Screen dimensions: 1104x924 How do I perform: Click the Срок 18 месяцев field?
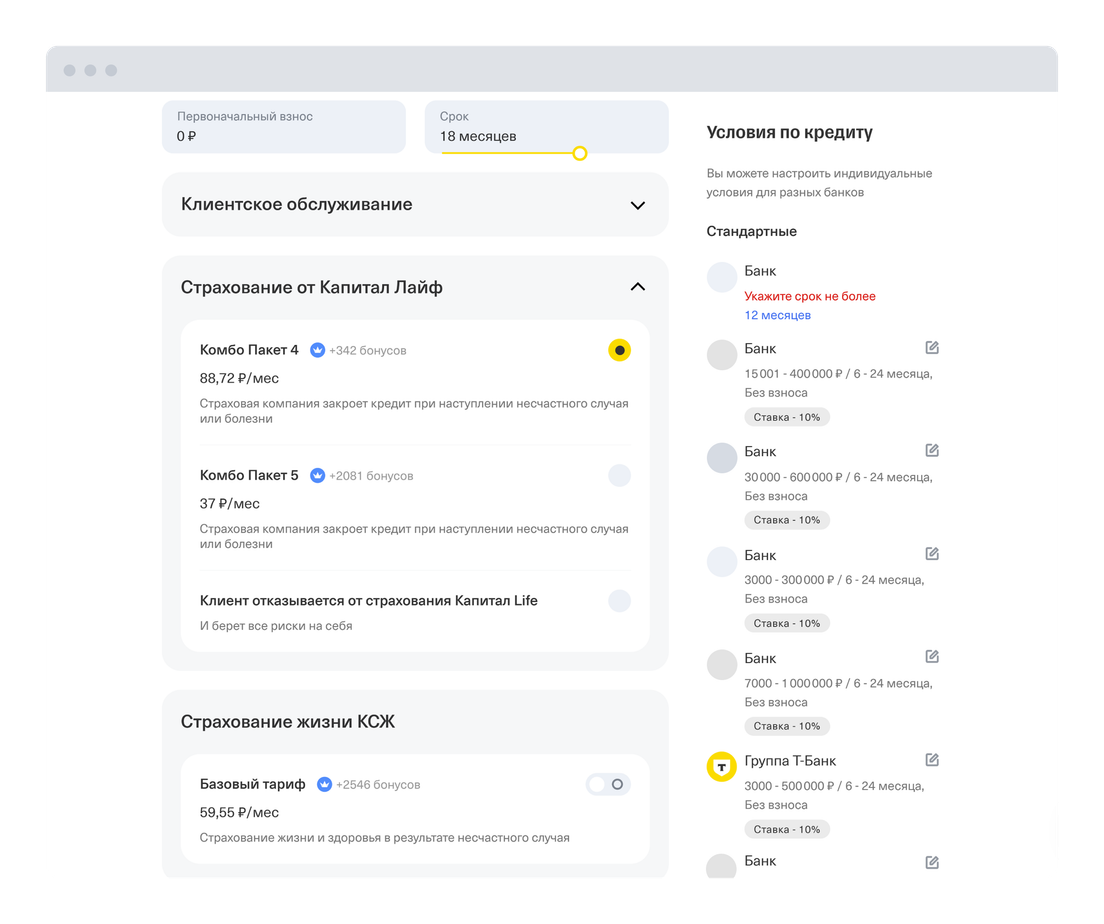pos(546,127)
